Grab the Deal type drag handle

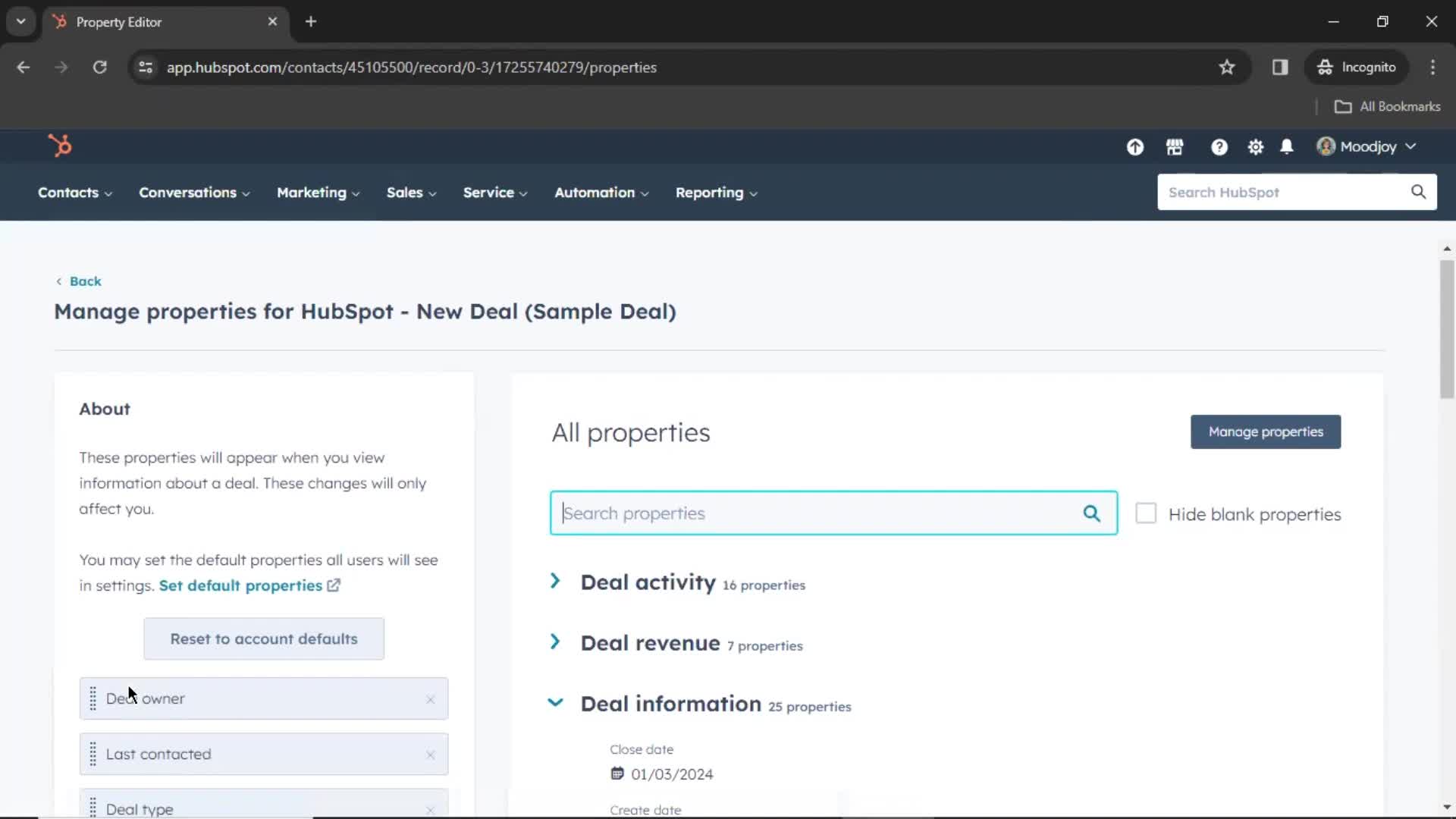coord(93,807)
